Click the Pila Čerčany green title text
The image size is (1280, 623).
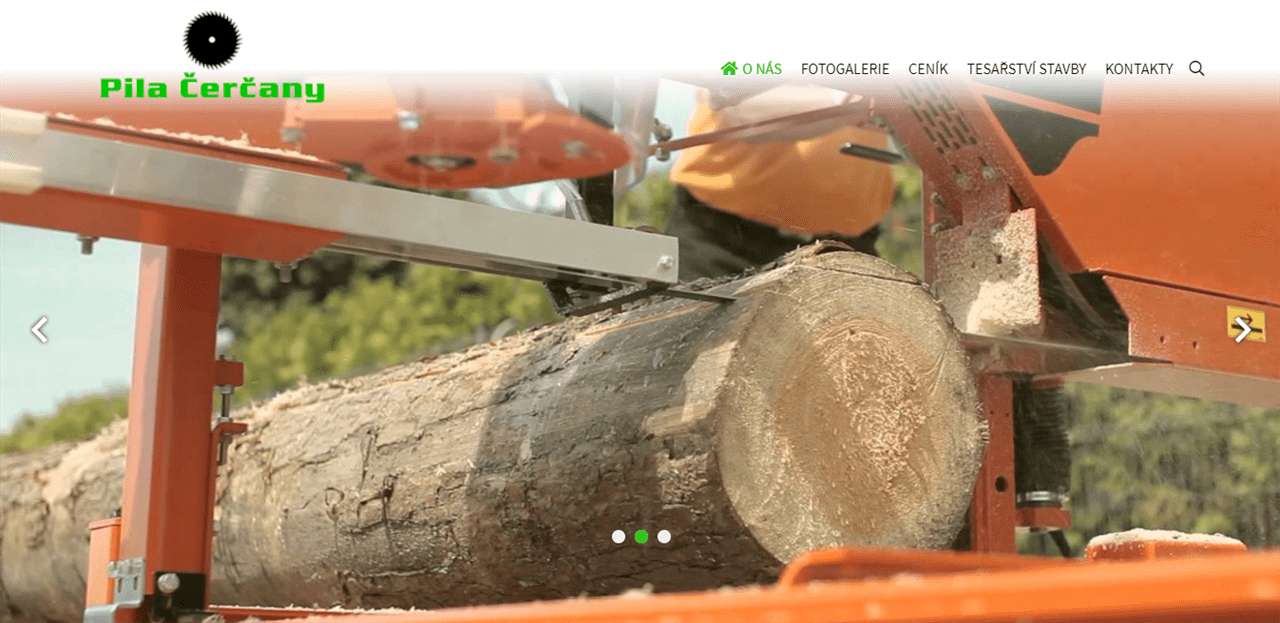[212, 88]
